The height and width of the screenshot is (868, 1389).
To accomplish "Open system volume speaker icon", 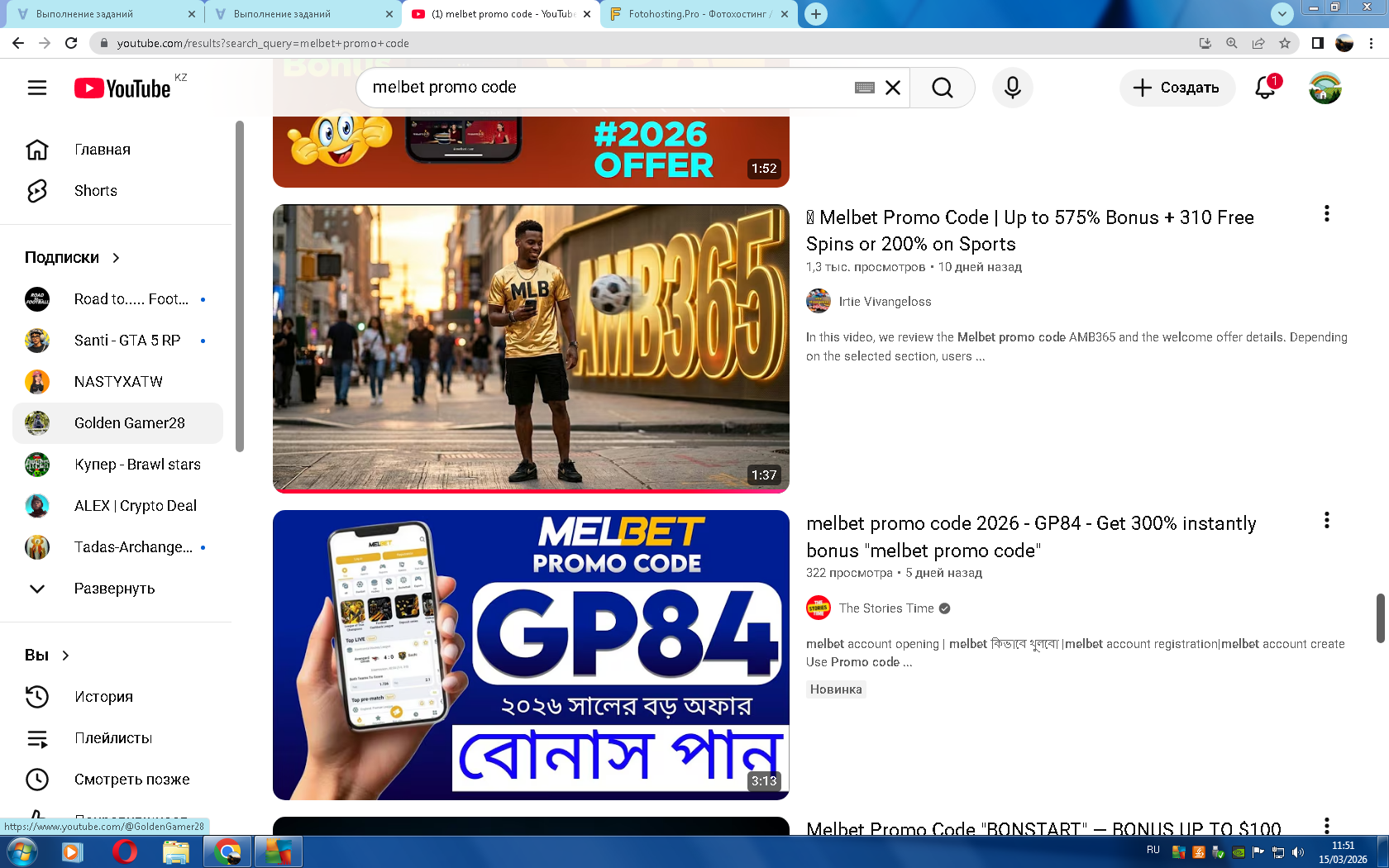I will click(1298, 852).
